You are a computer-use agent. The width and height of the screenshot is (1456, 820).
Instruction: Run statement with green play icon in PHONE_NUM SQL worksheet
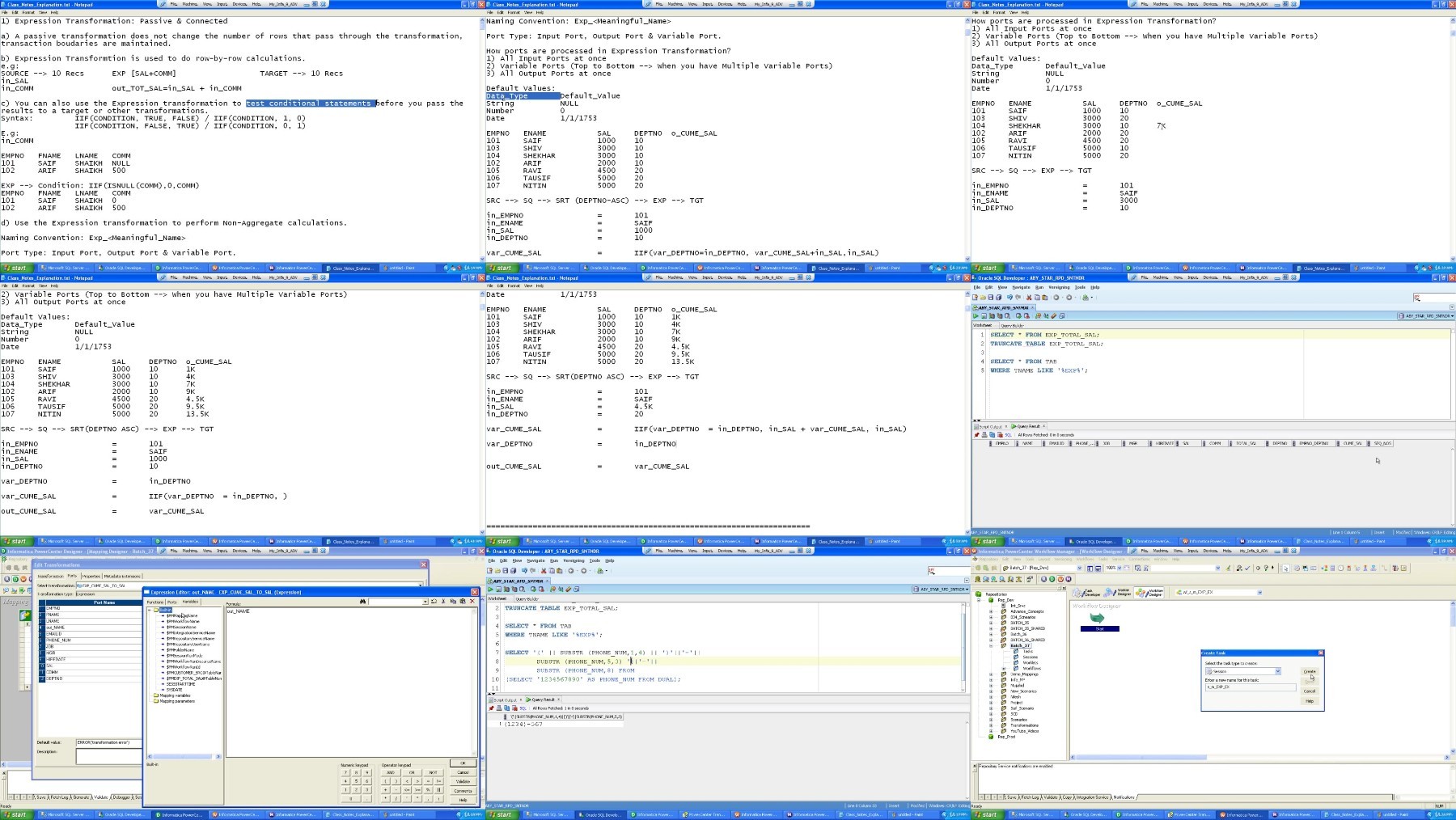coord(490,590)
